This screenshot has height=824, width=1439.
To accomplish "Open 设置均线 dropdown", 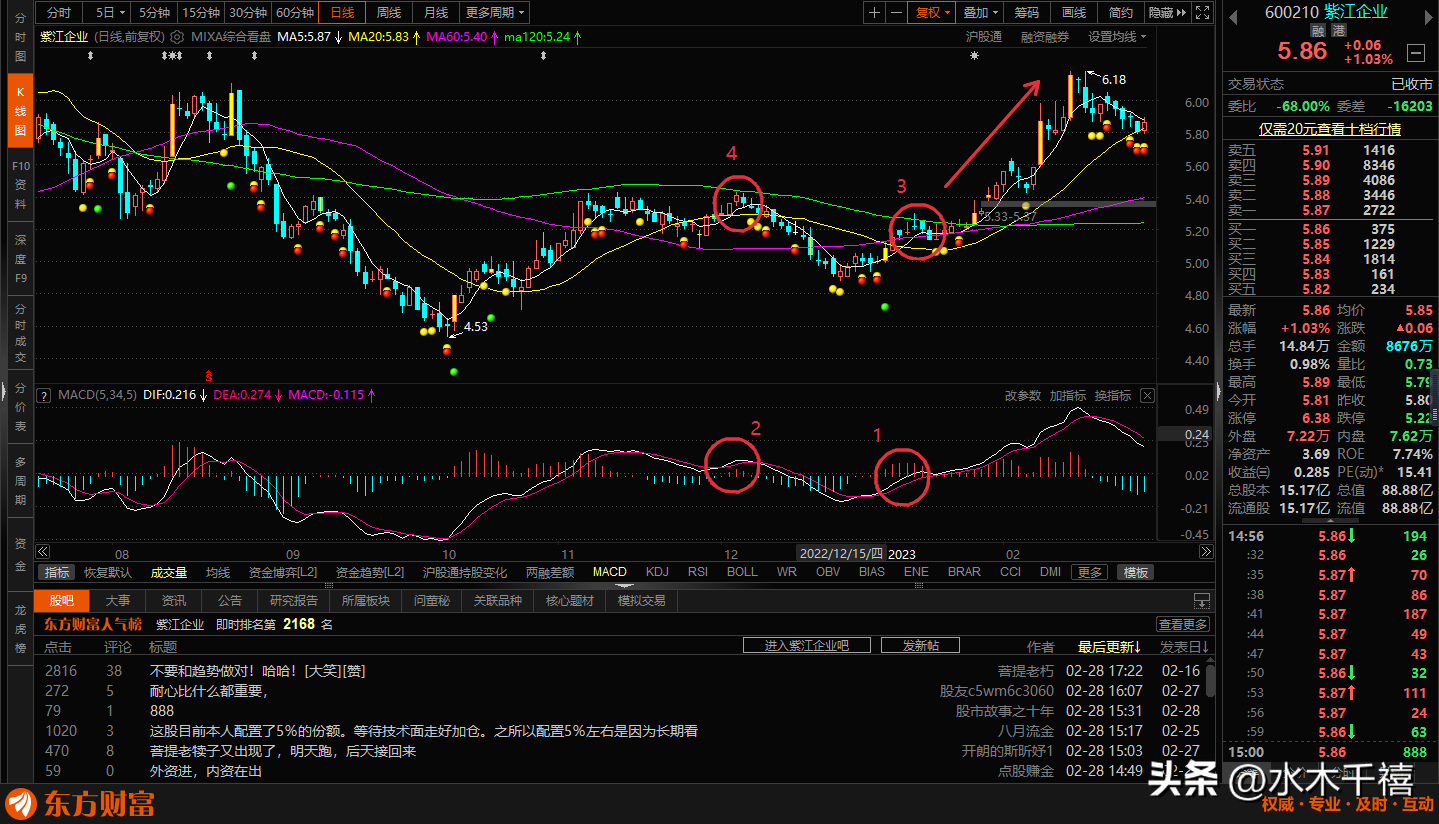I will [x=1117, y=37].
